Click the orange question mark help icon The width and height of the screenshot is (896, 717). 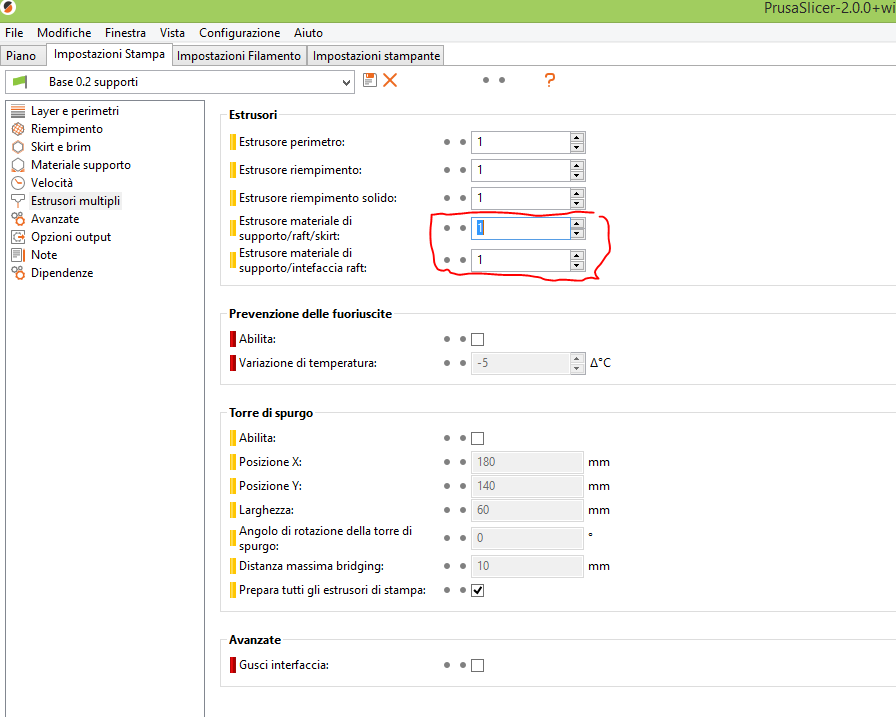[x=549, y=80]
